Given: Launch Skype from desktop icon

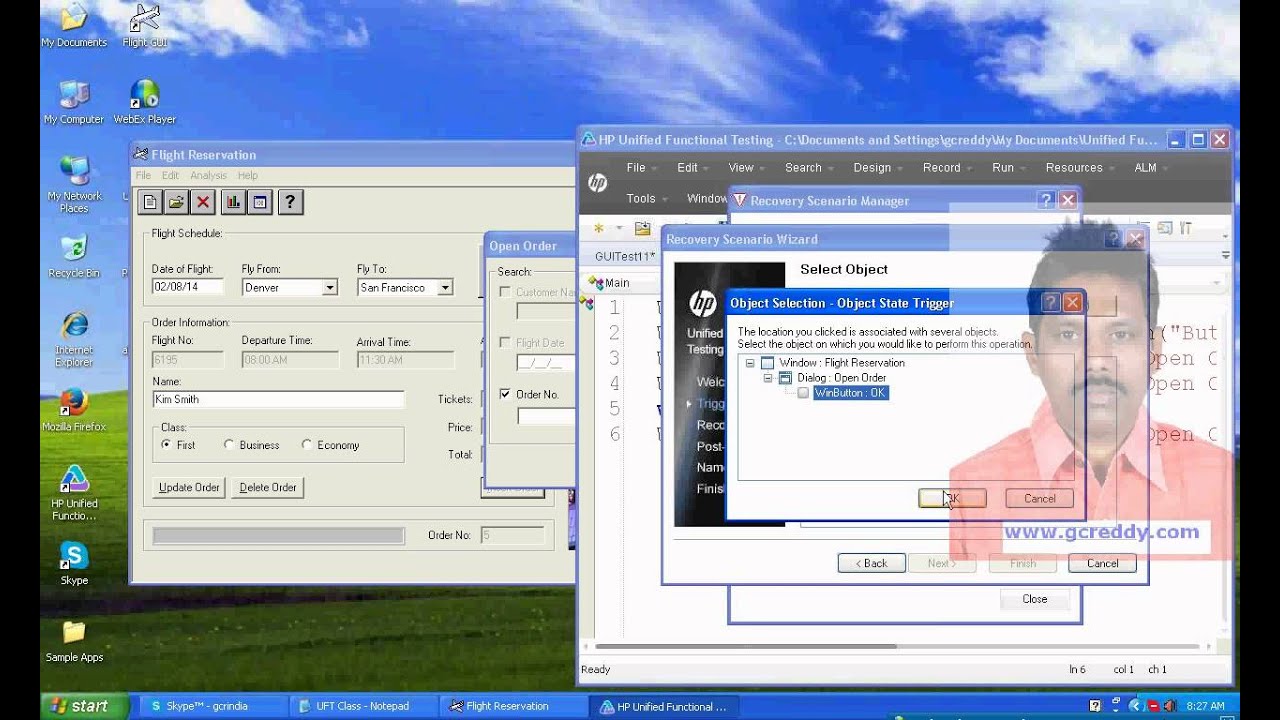Looking at the screenshot, I should 74,564.
